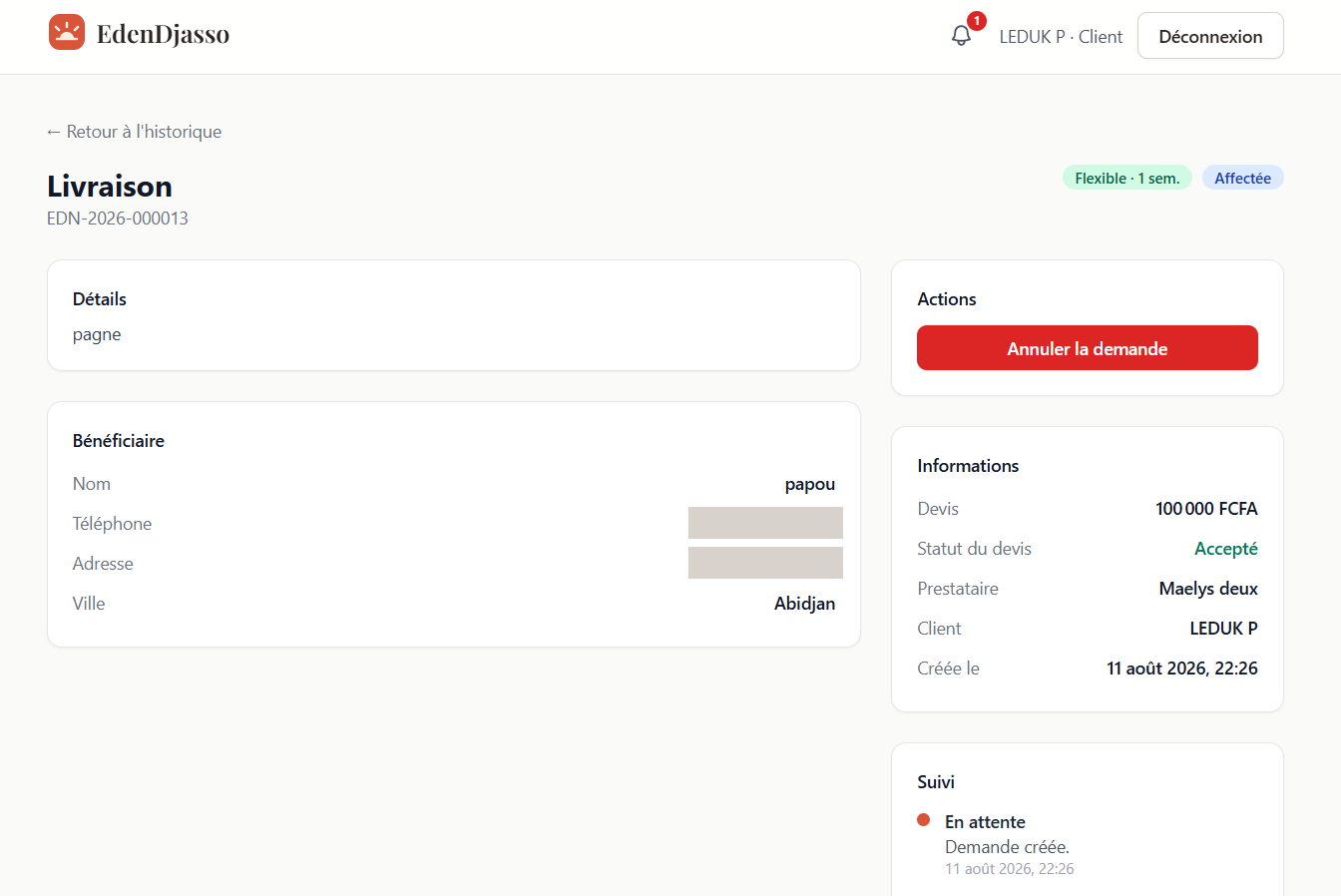Click the provider name Maelys deux
The width and height of the screenshot is (1341, 896).
(x=1208, y=589)
